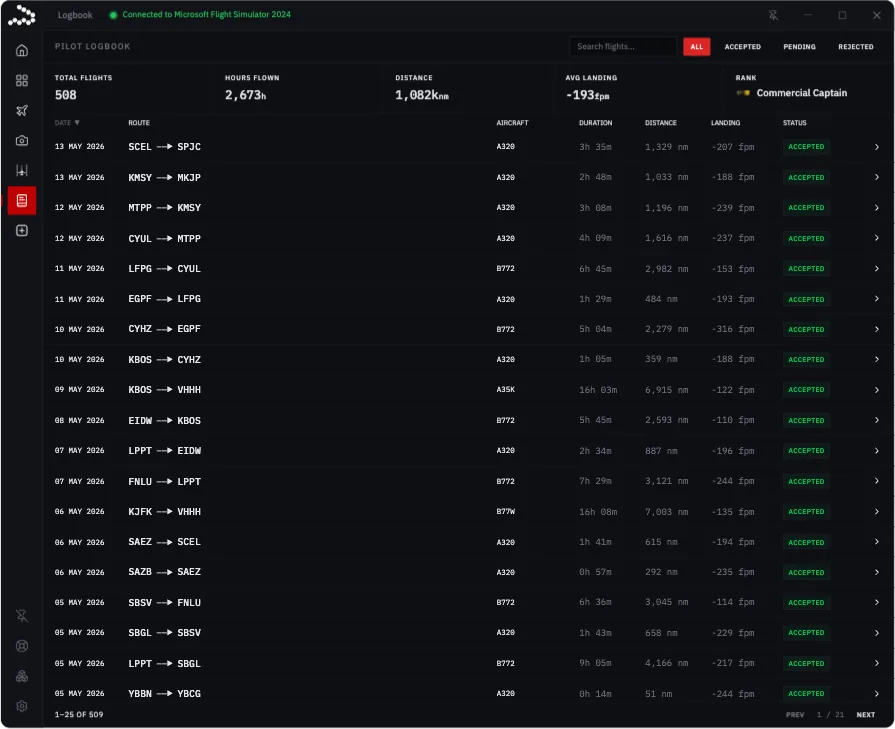Click the add-plus box icon in sidebar
The width and height of the screenshot is (895, 729).
coord(22,231)
